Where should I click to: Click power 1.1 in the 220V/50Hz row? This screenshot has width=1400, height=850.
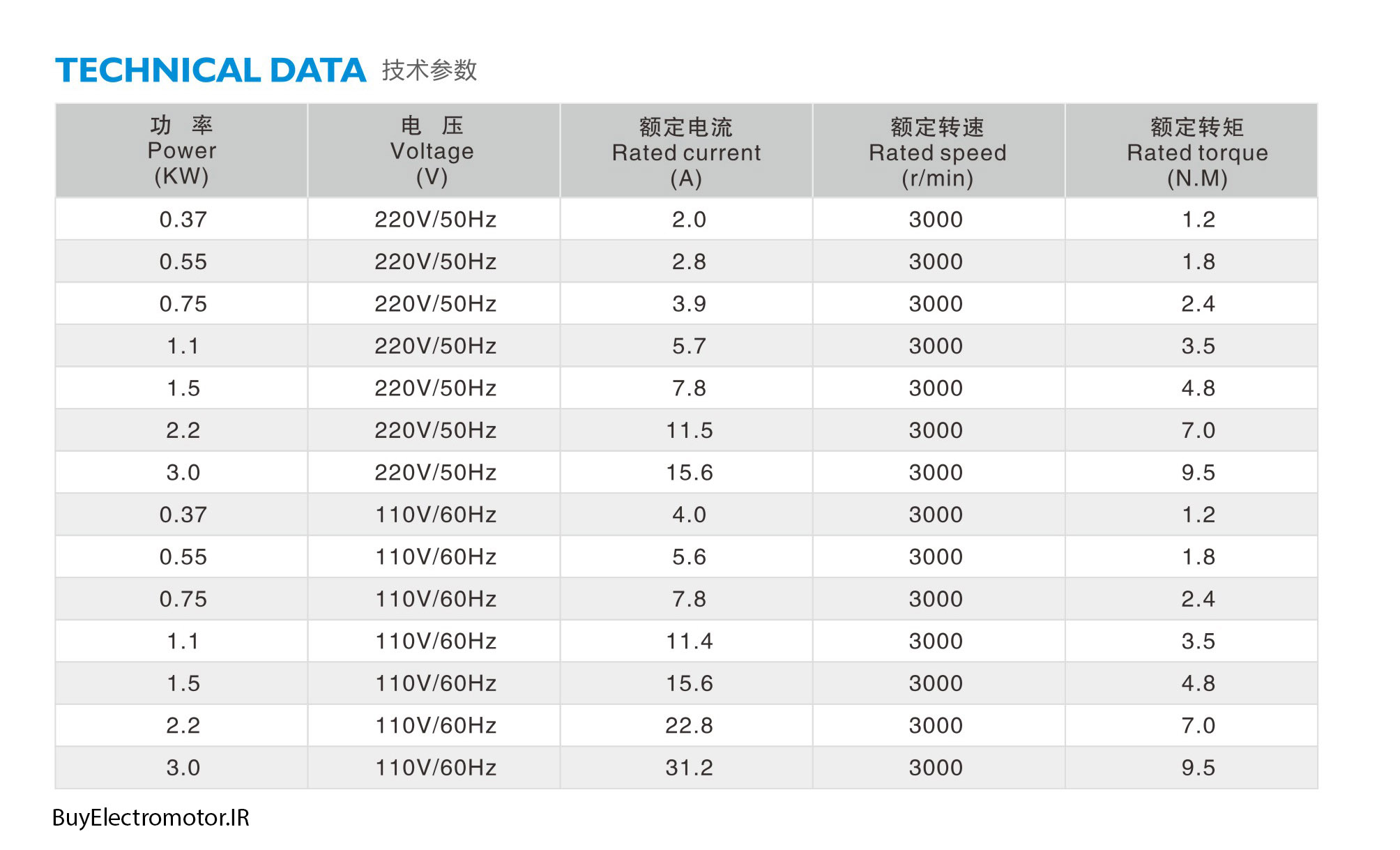[x=183, y=346]
